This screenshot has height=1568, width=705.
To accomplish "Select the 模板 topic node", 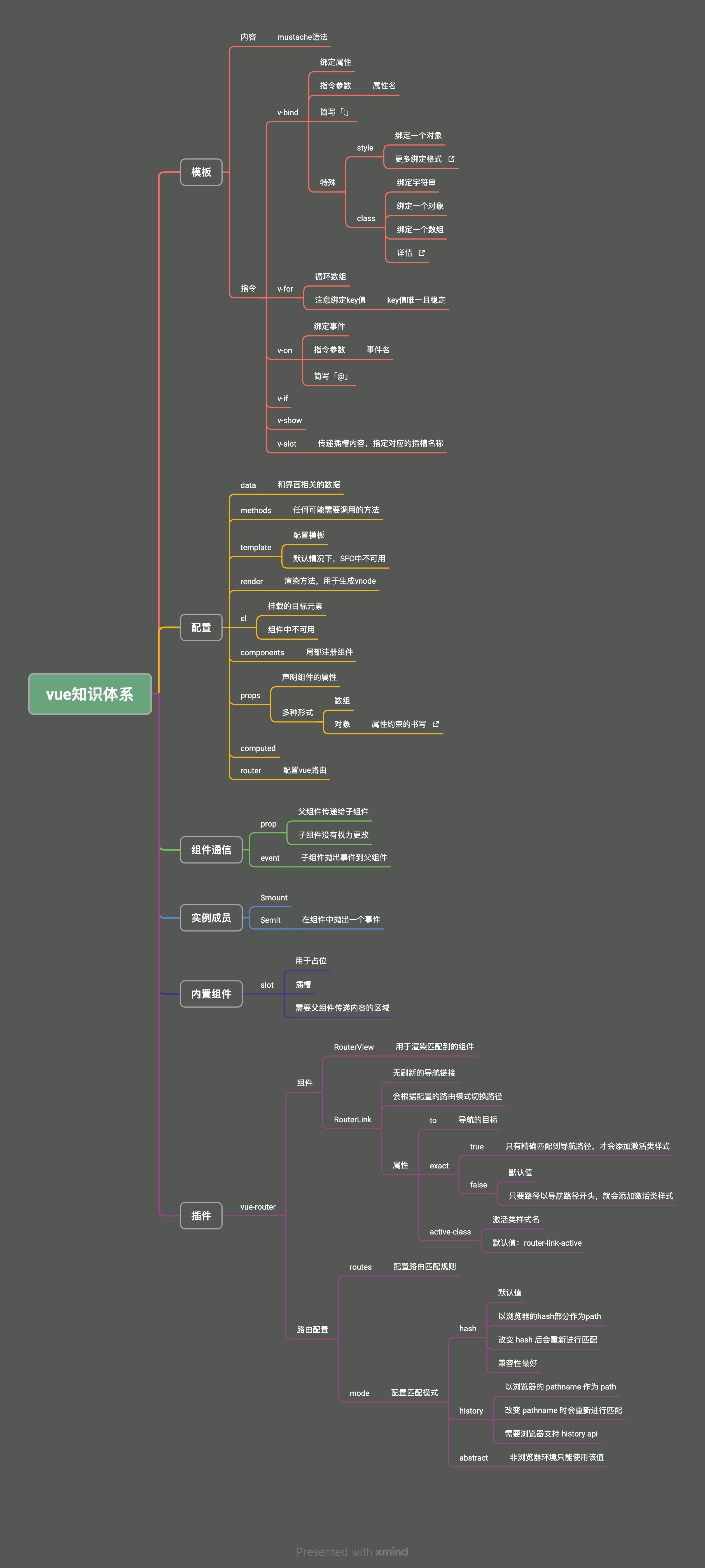I will pos(201,172).
